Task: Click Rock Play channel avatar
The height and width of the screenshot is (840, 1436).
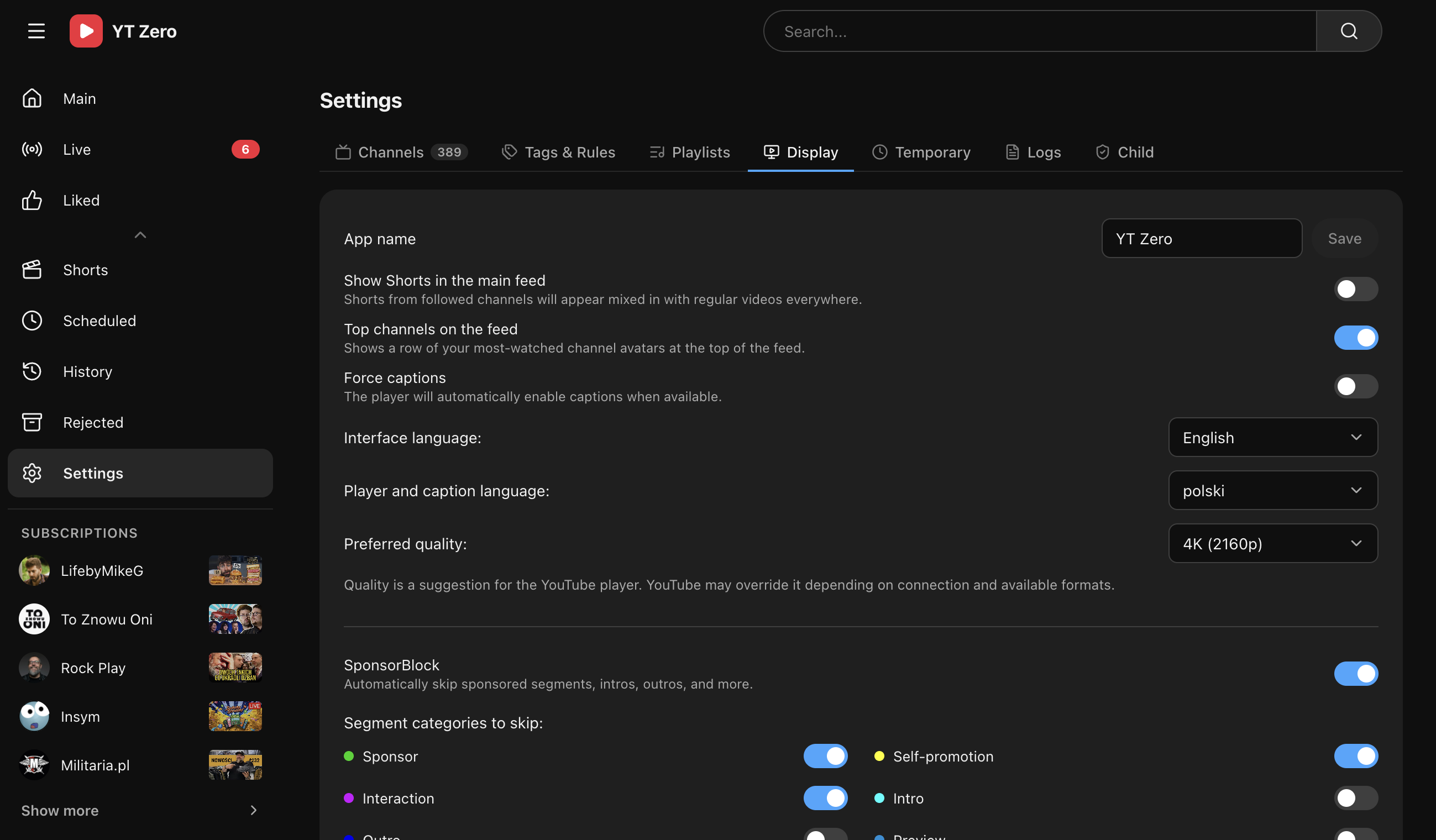Action: tap(34, 668)
